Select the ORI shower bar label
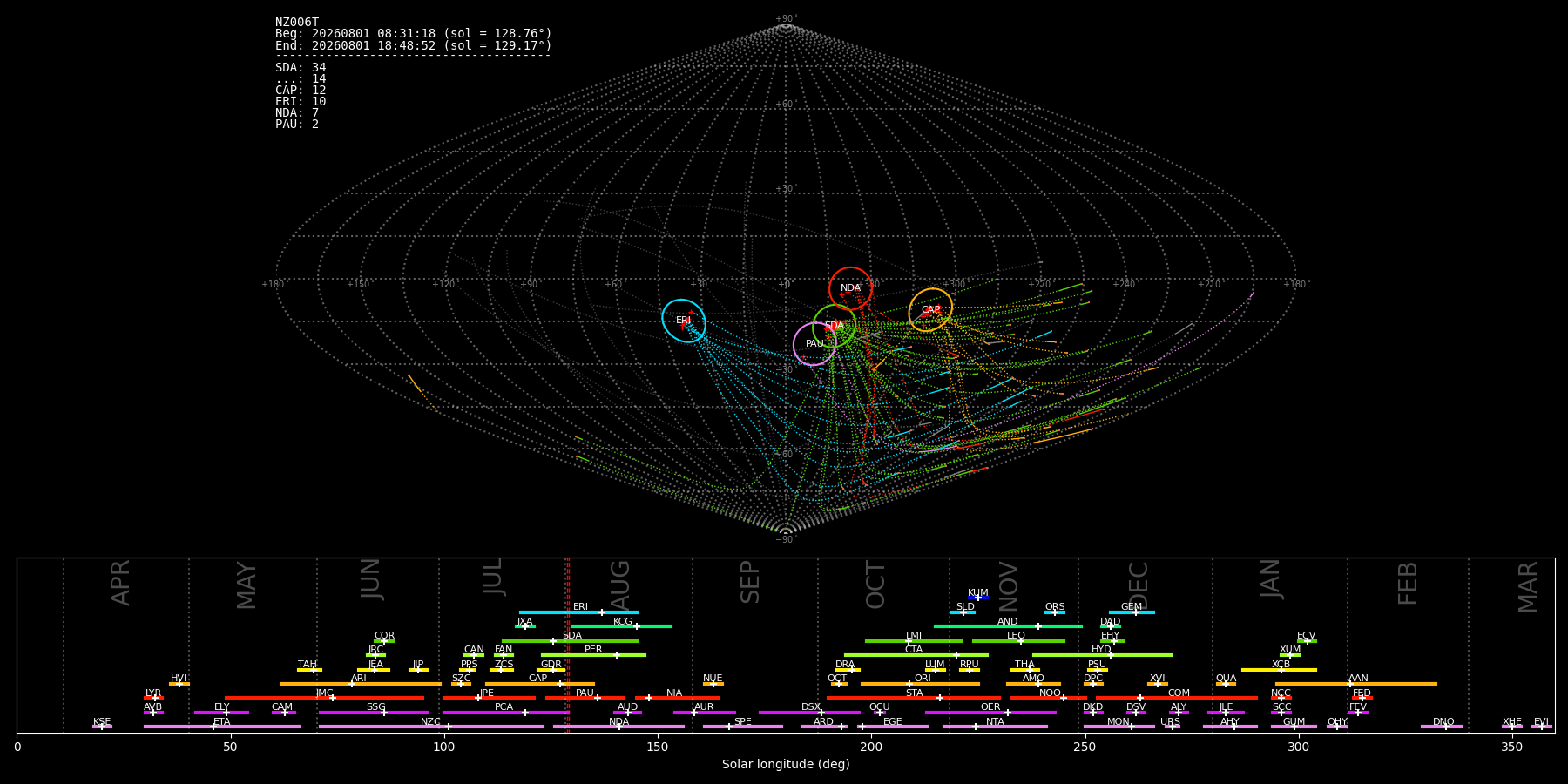 point(923,678)
